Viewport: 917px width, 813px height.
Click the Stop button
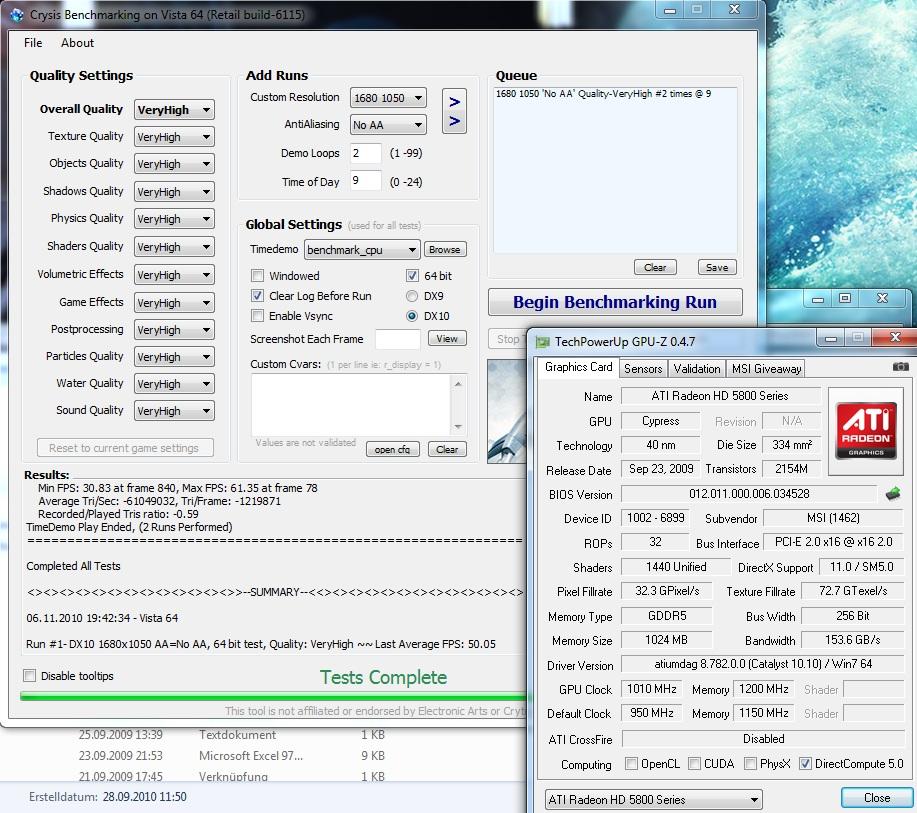508,339
